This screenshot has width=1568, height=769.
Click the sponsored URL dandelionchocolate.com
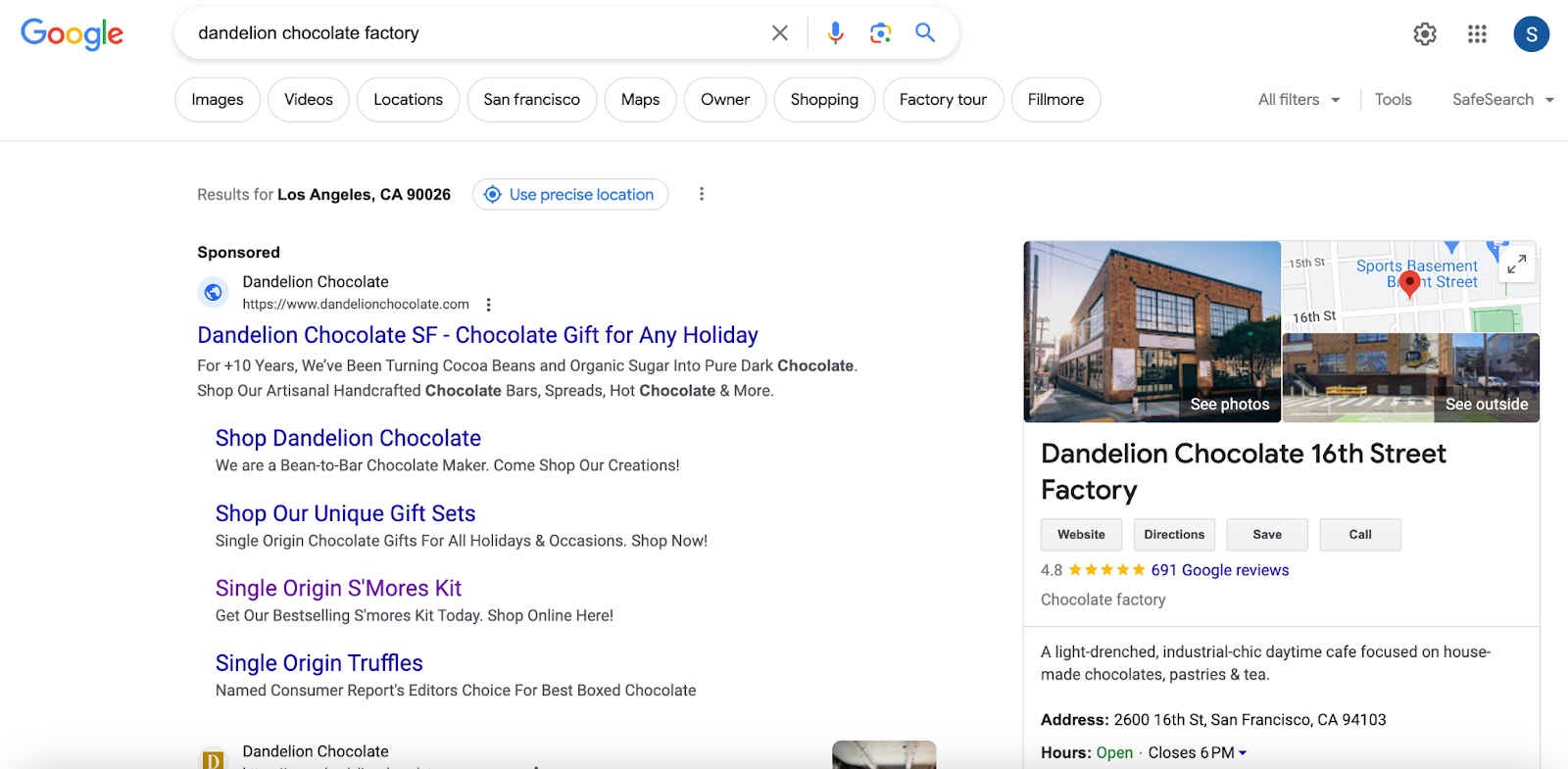pos(356,305)
